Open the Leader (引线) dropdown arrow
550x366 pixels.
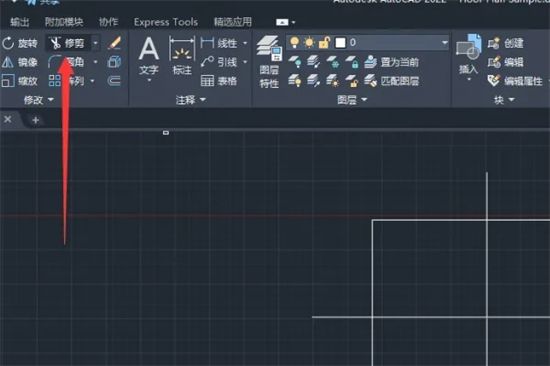coord(245,62)
